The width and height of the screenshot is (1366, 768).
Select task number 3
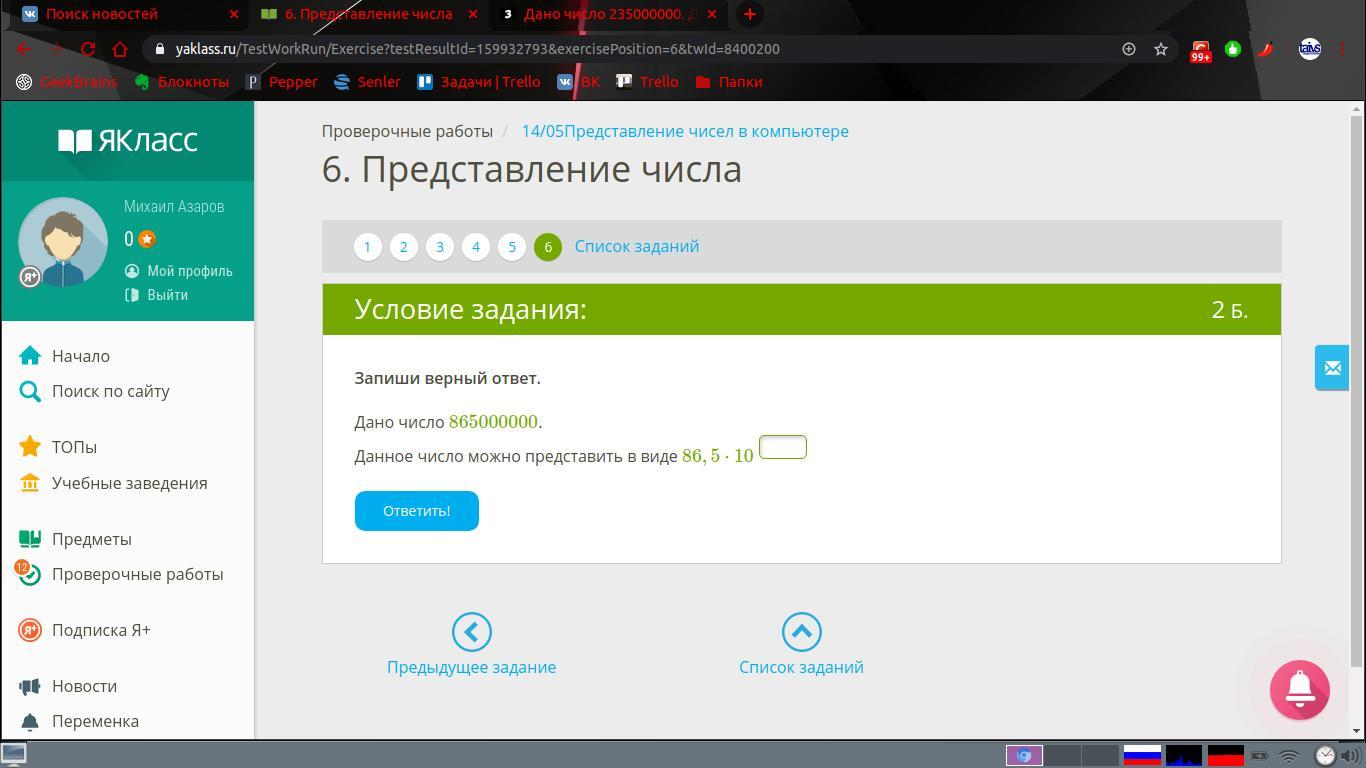(x=440, y=247)
